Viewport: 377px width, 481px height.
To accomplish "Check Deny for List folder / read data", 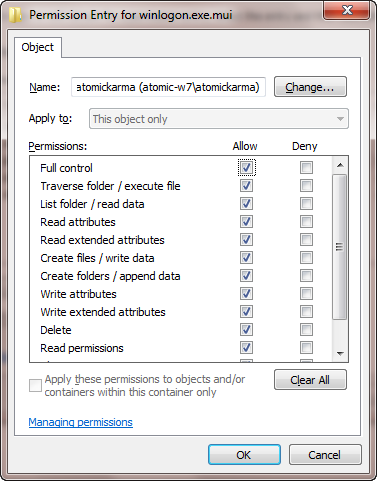I will [x=306, y=203].
